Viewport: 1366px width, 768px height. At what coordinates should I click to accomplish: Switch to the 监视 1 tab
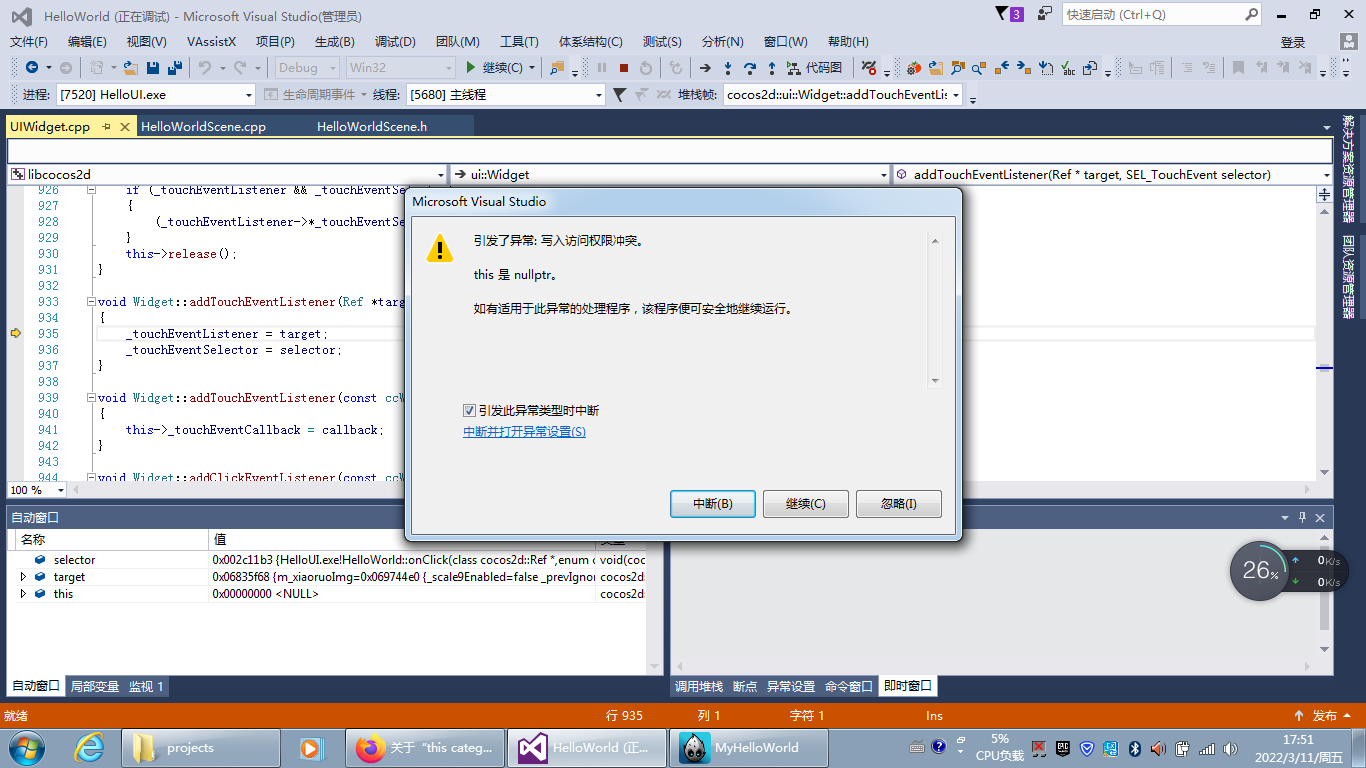click(146, 687)
